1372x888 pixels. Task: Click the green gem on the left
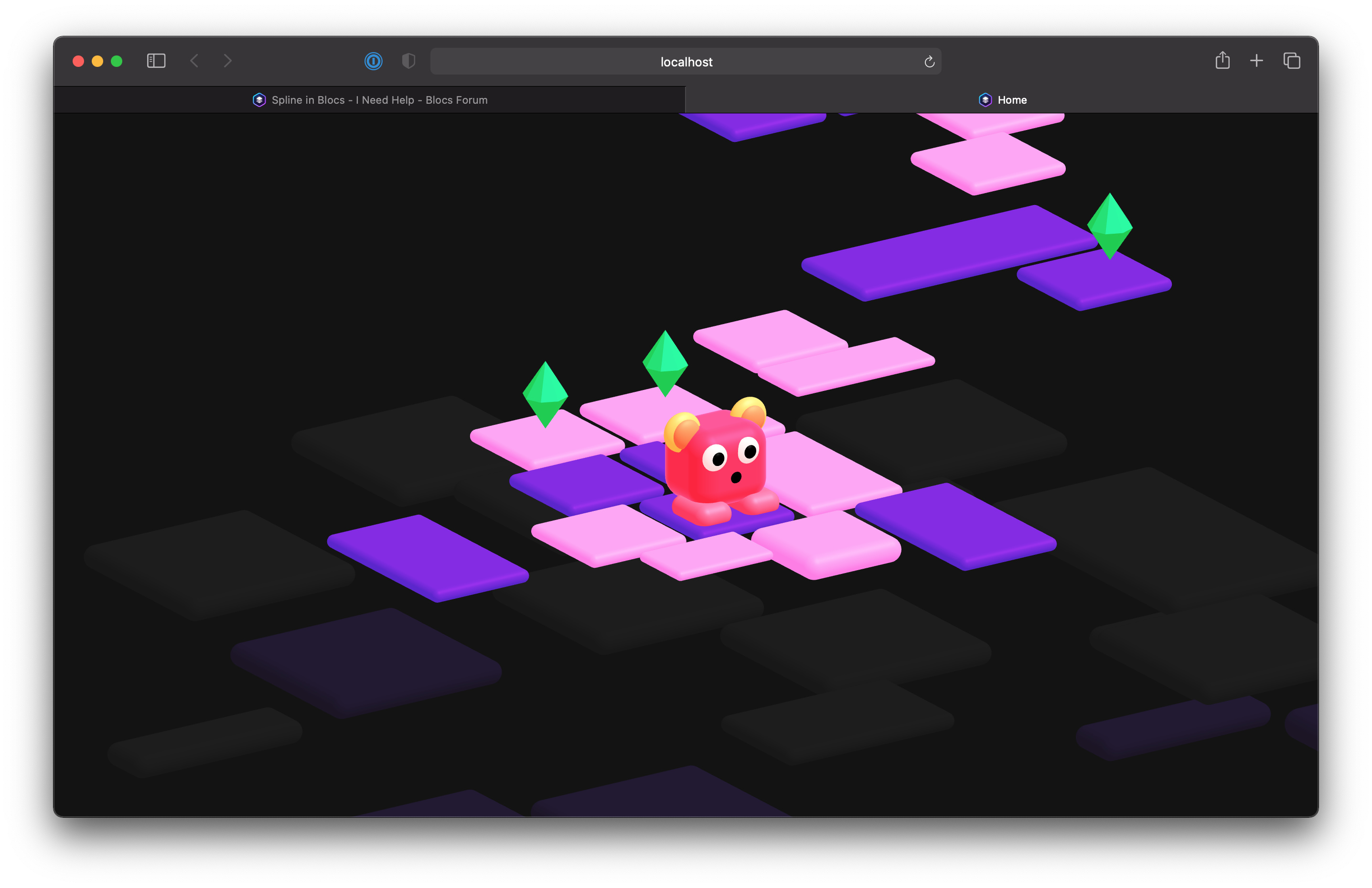click(x=545, y=394)
